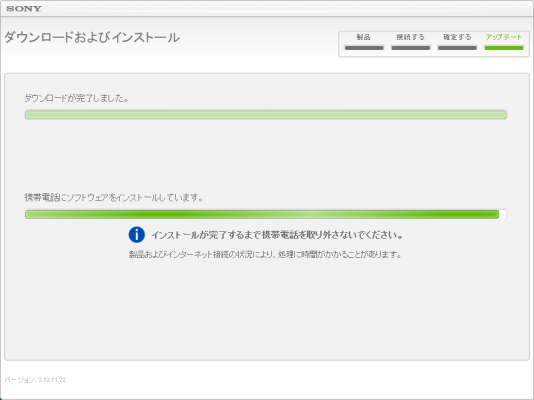Select the green アップデート step tab
Image resolution: width=534 pixels, height=400 pixels.
tap(504, 42)
